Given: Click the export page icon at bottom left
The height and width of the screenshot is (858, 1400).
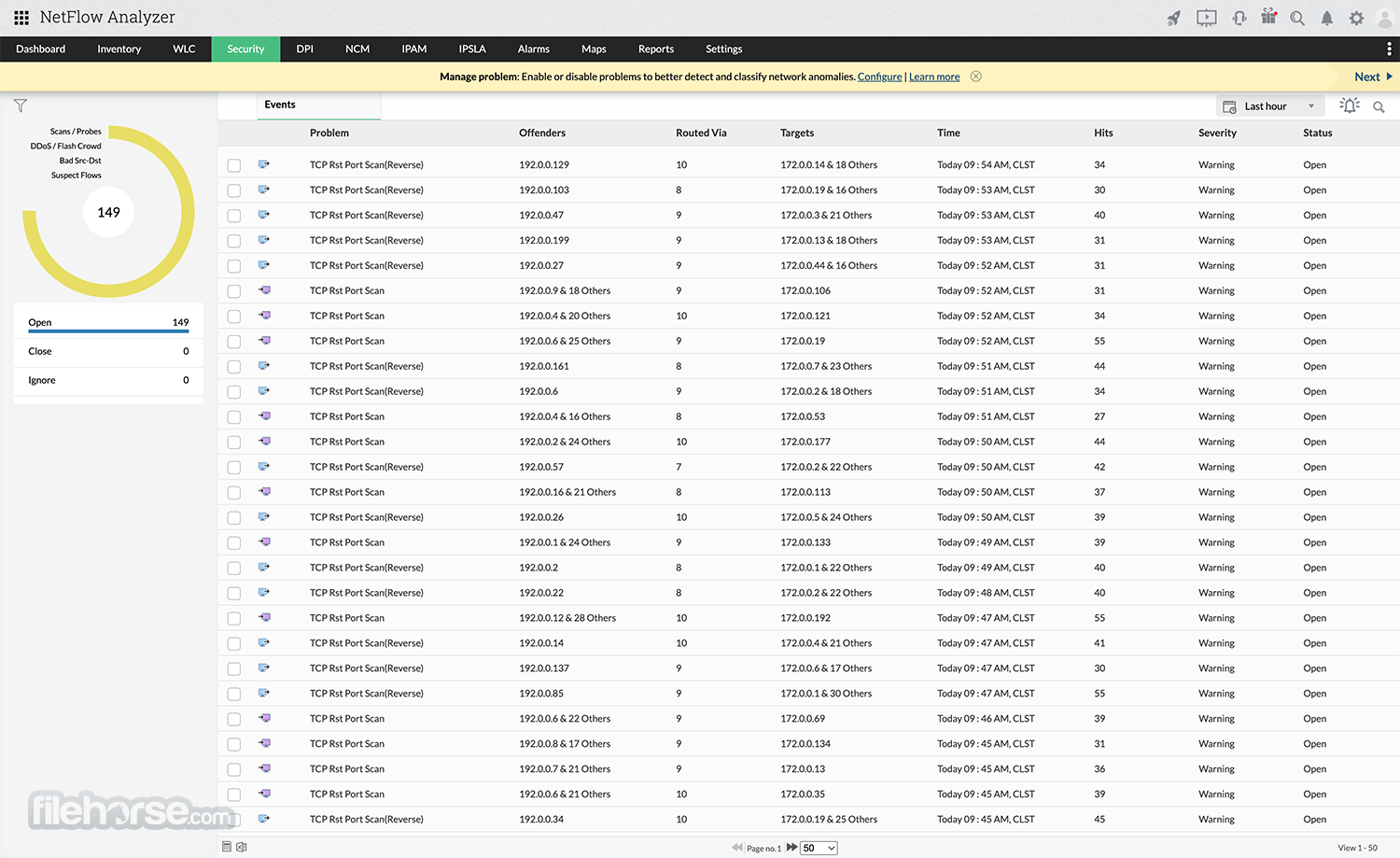Looking at the screenshot, I should click(227, 847).
